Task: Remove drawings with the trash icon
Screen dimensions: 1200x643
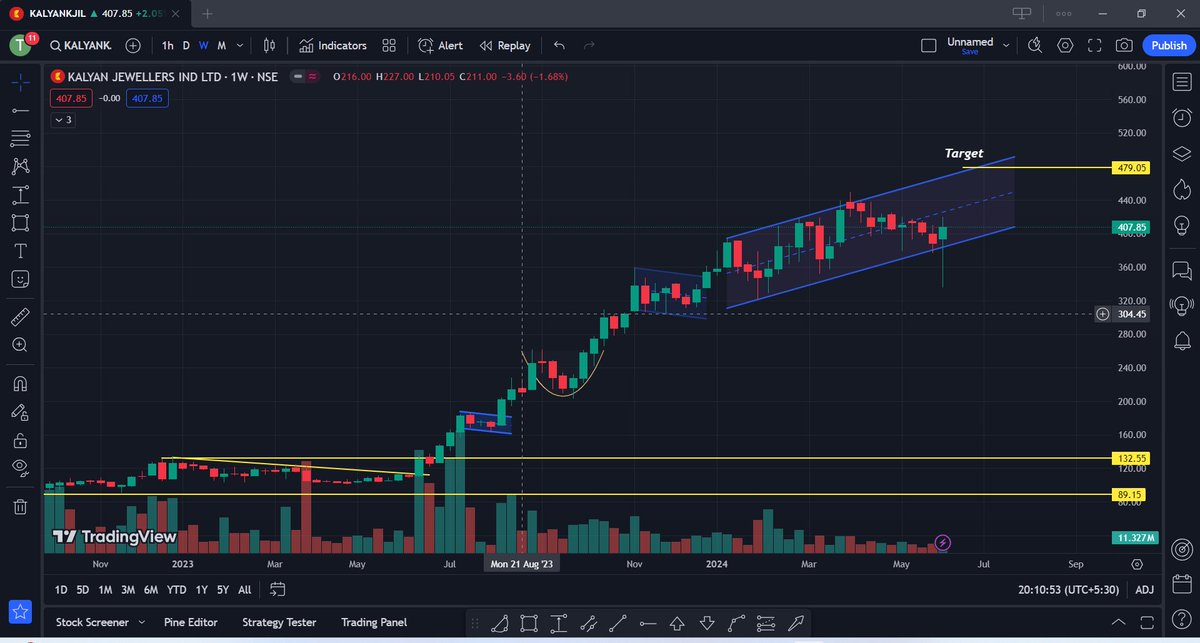Action: point(20,506)
